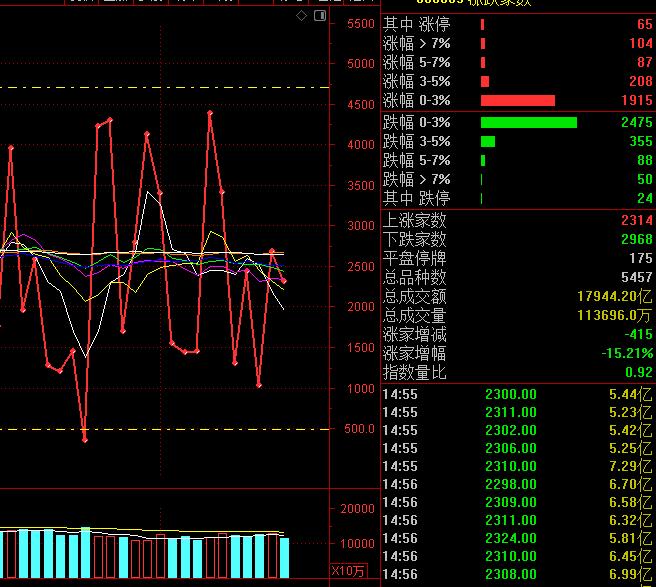The height and width of the screenshot is (587, 656).
Task: Click the flat/suspended count 175
Action: click(641, 258)
